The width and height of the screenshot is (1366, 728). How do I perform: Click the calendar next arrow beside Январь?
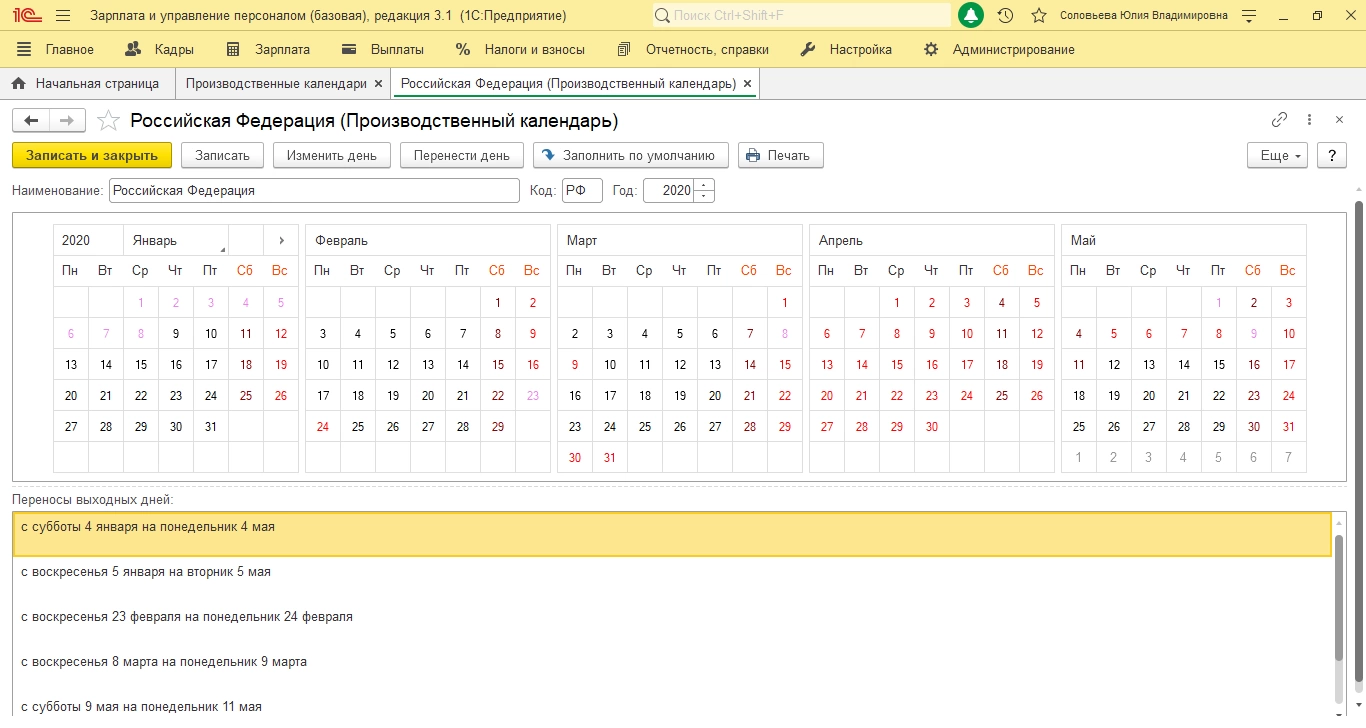coord(281,240)
